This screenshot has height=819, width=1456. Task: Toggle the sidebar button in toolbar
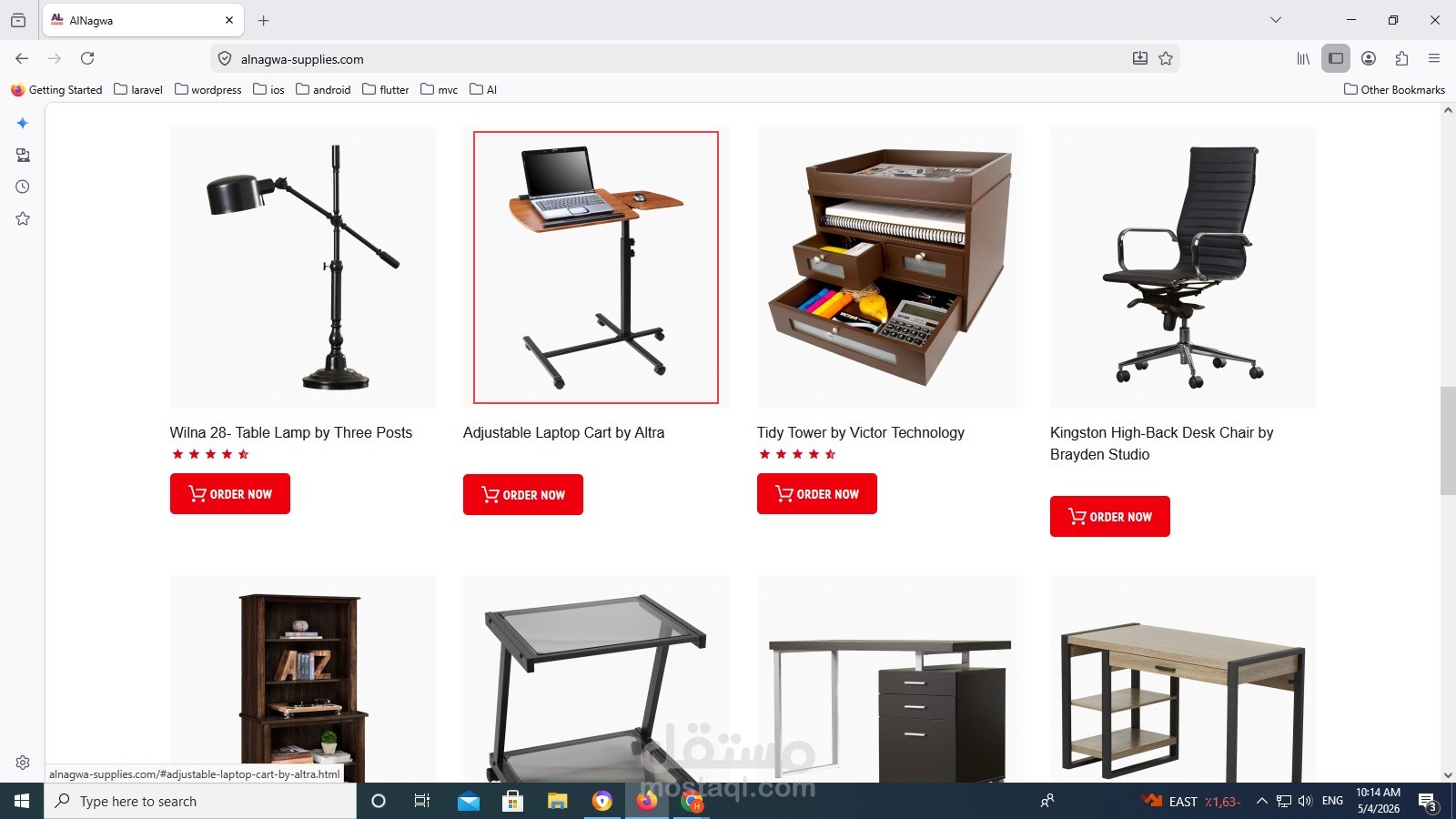pyautogui.click(x=1336, y=58)
